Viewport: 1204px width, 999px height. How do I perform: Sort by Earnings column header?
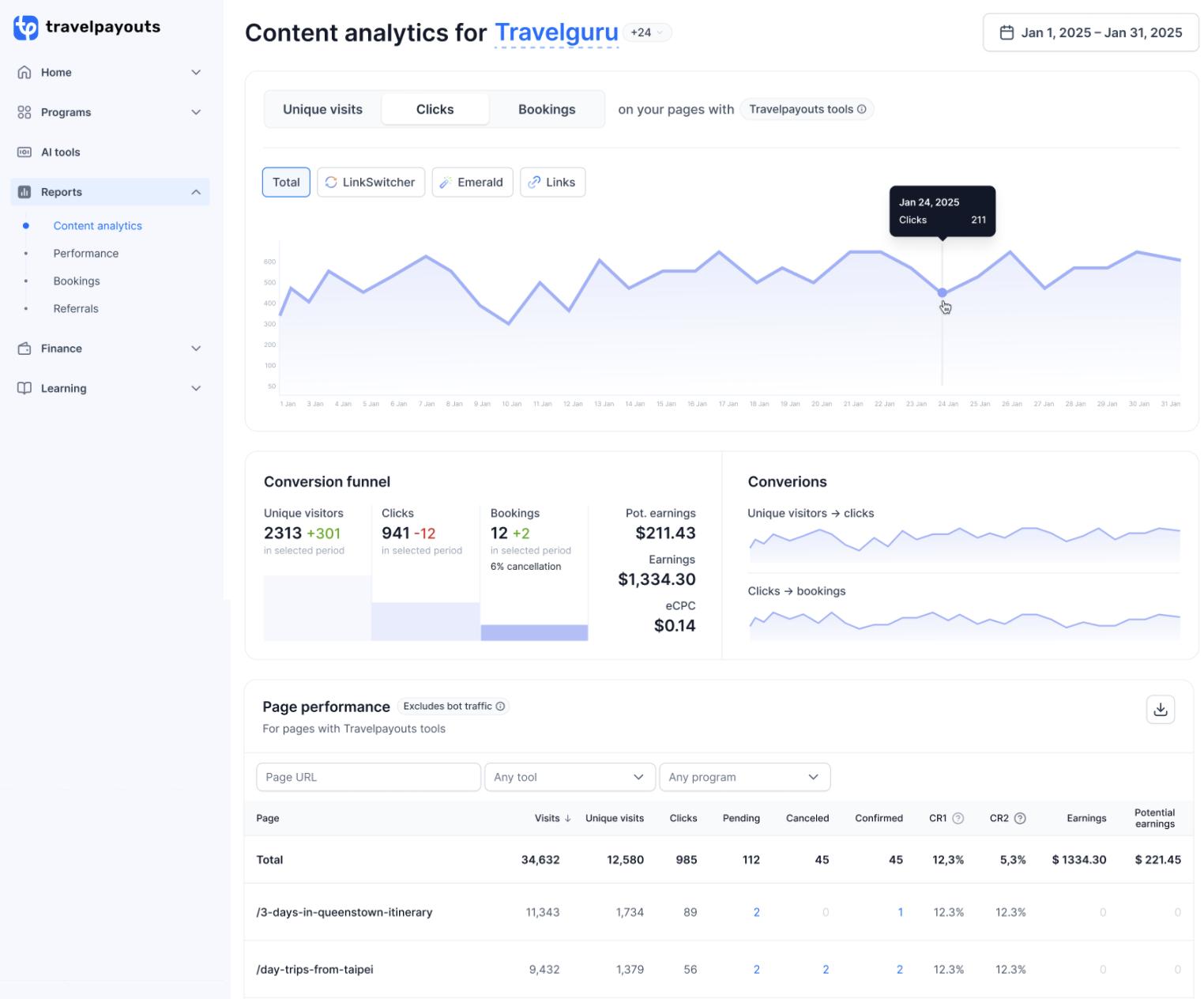1086,818
